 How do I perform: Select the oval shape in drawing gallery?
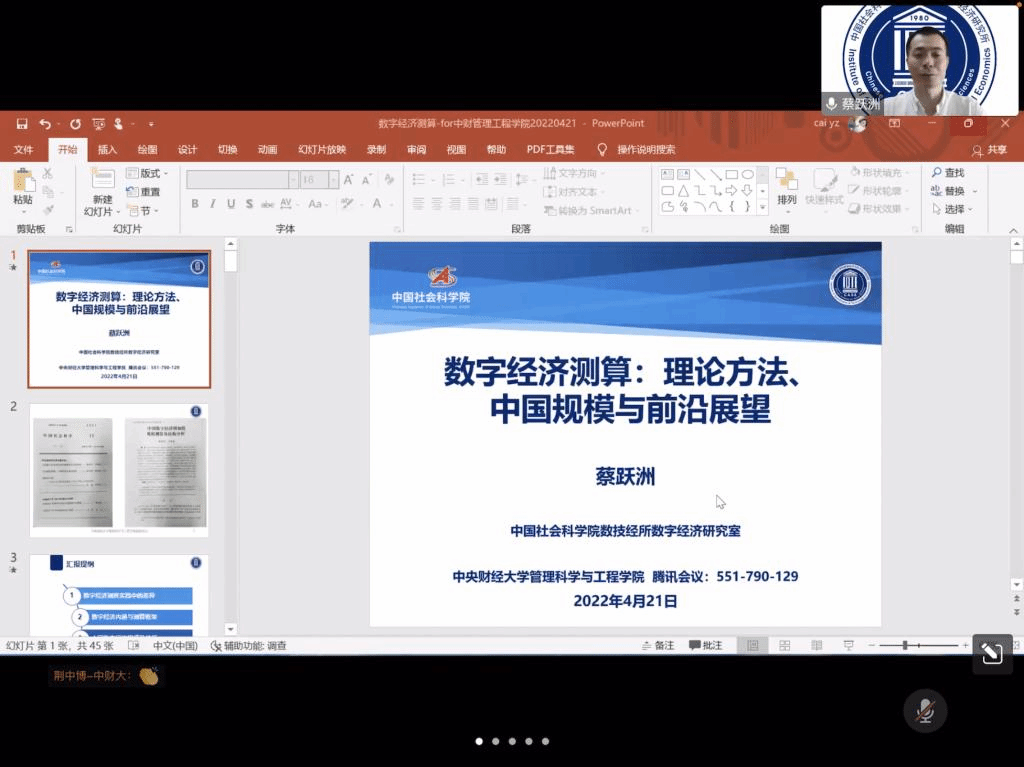[748, 174]
